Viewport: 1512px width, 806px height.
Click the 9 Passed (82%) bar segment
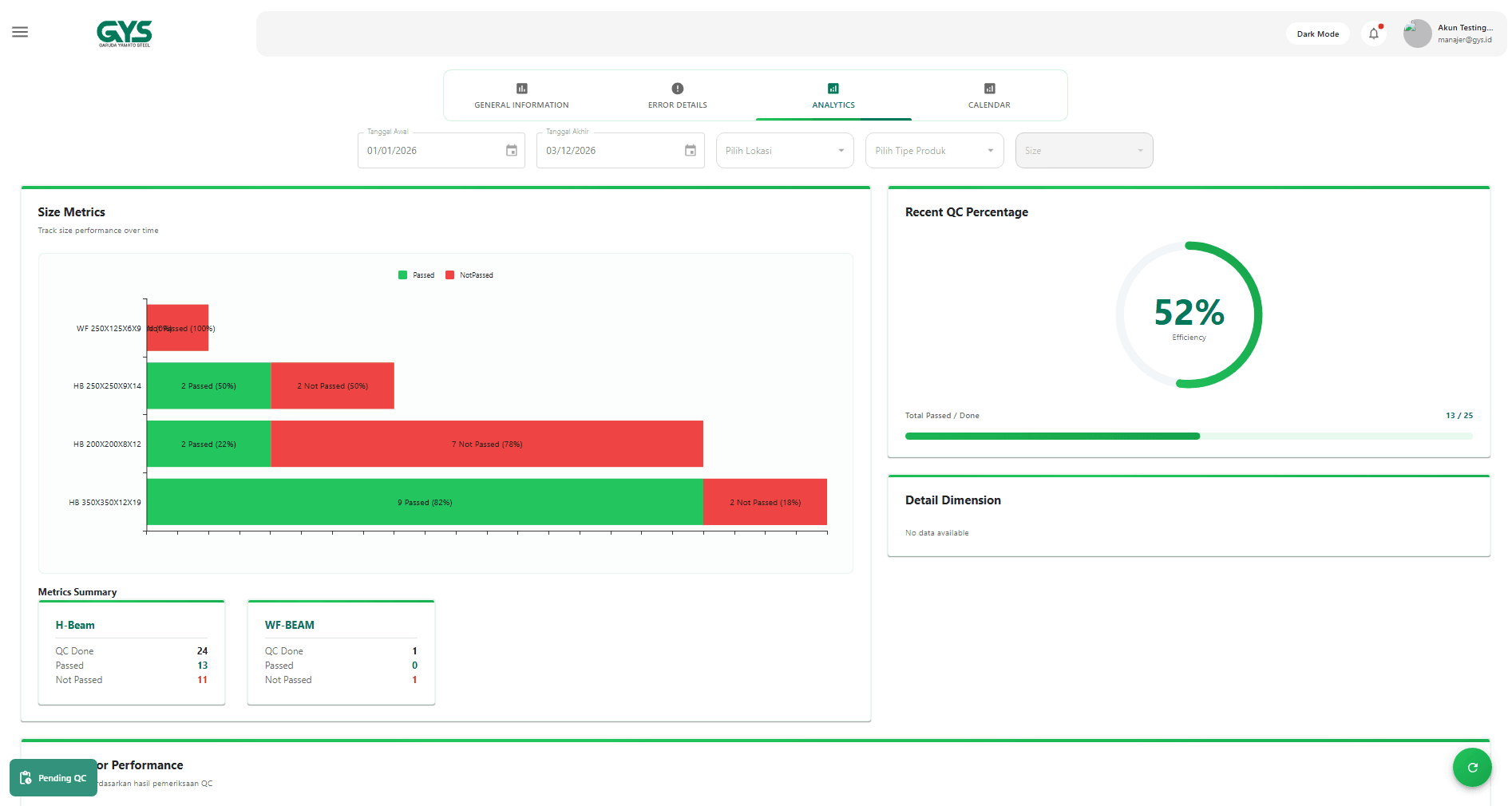point(425,502)
